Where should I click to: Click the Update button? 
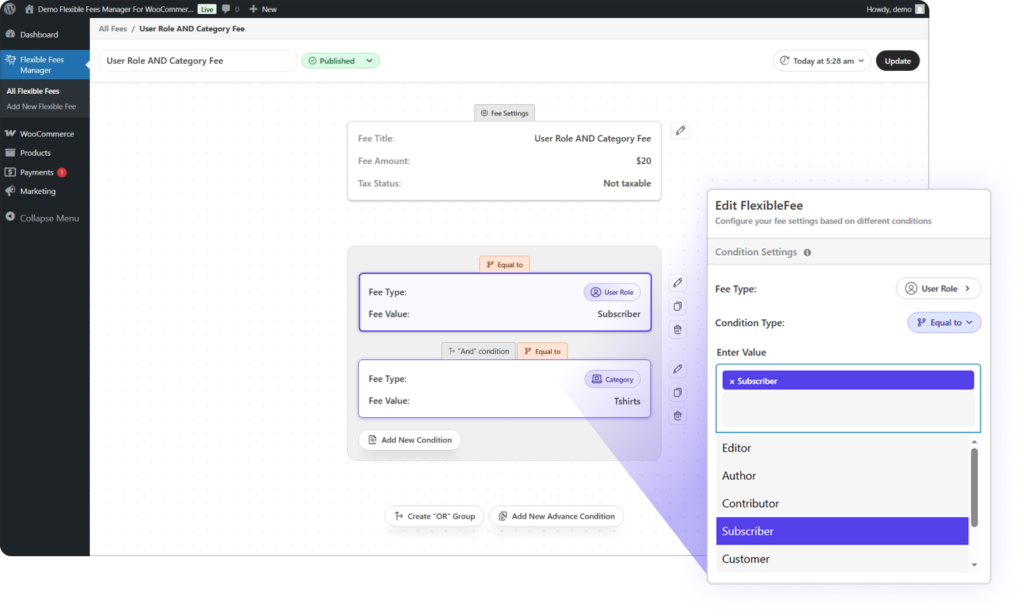click(x=897, y=61)
